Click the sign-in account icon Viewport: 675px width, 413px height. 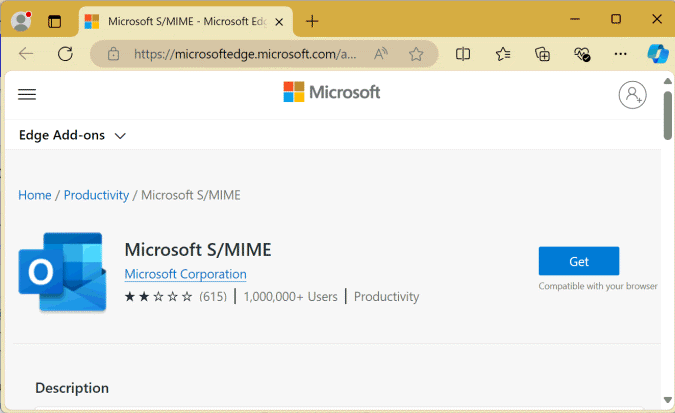pos(632,95)
